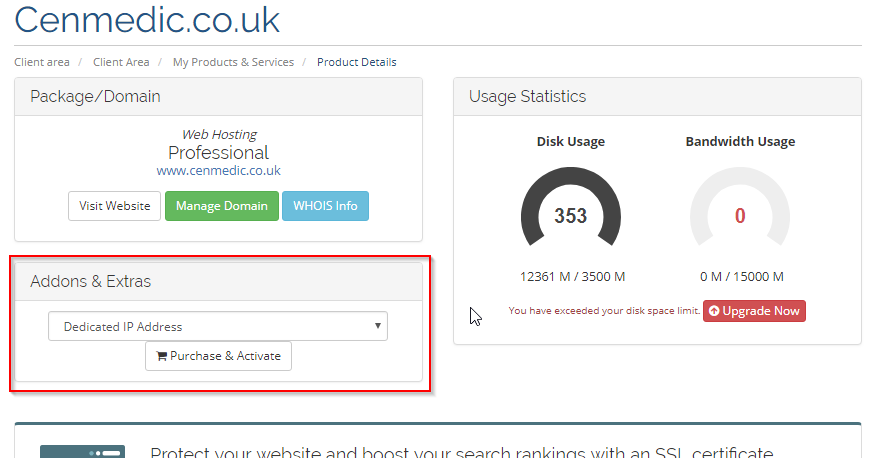Open WHOIS Info
880x458 pixels.
tap(326, 206)
